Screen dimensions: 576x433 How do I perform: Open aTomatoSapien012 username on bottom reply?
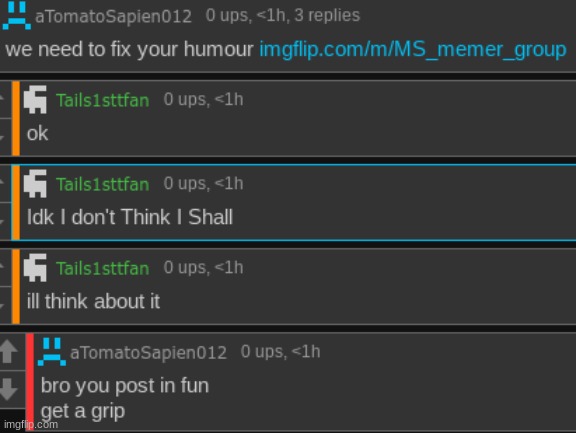point(148,353)
